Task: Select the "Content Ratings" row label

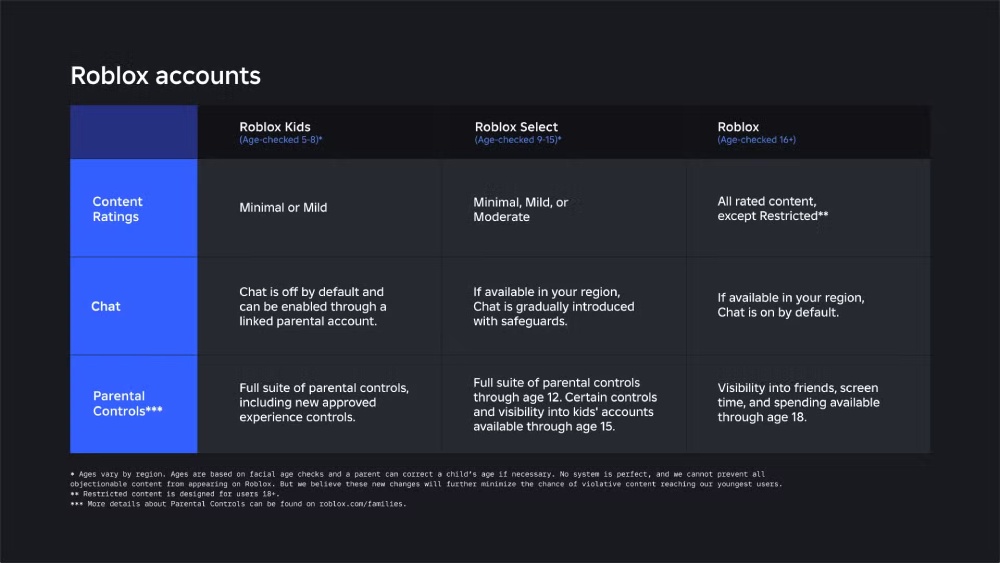Action: (x=118, y=209)
